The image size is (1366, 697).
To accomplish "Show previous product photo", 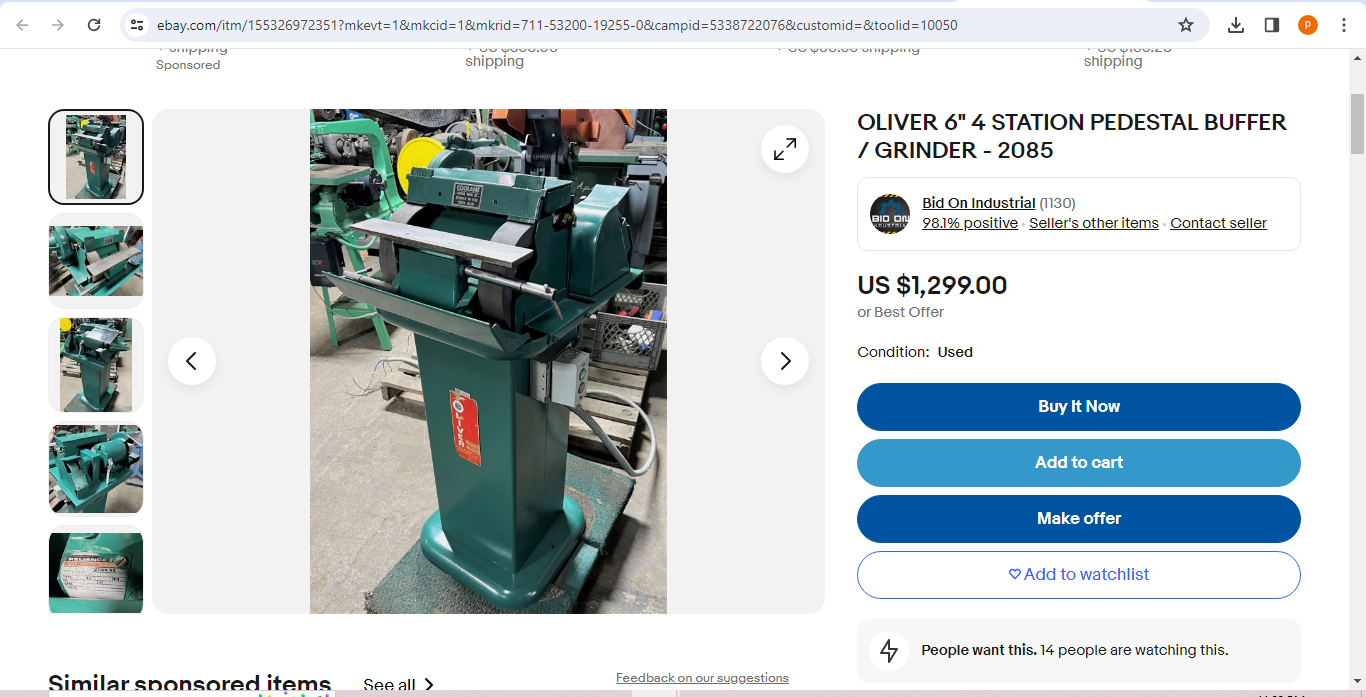I will (192, 361).
